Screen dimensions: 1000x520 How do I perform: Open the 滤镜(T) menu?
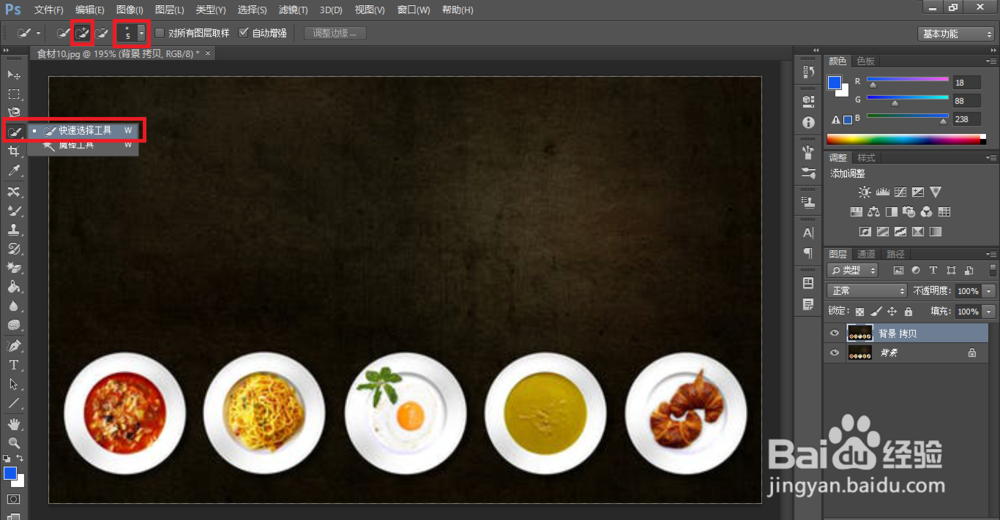(293, 10)
